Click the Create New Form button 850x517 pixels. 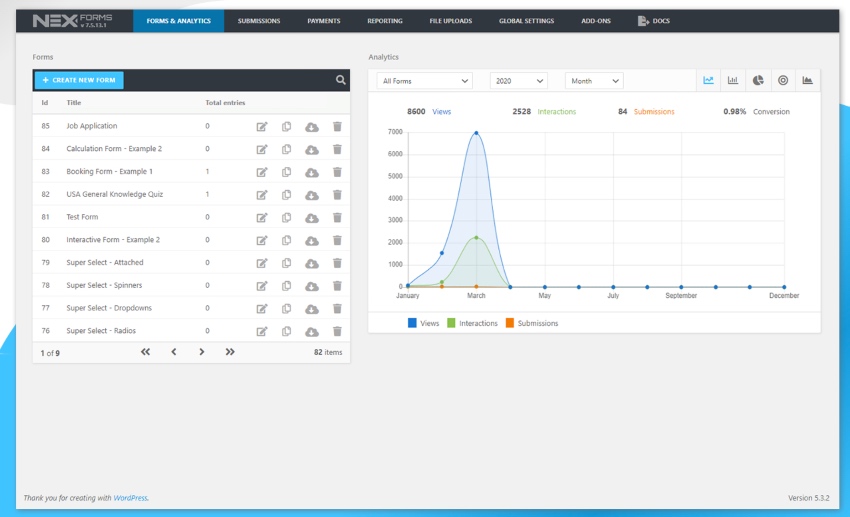[x=79, y=80]
